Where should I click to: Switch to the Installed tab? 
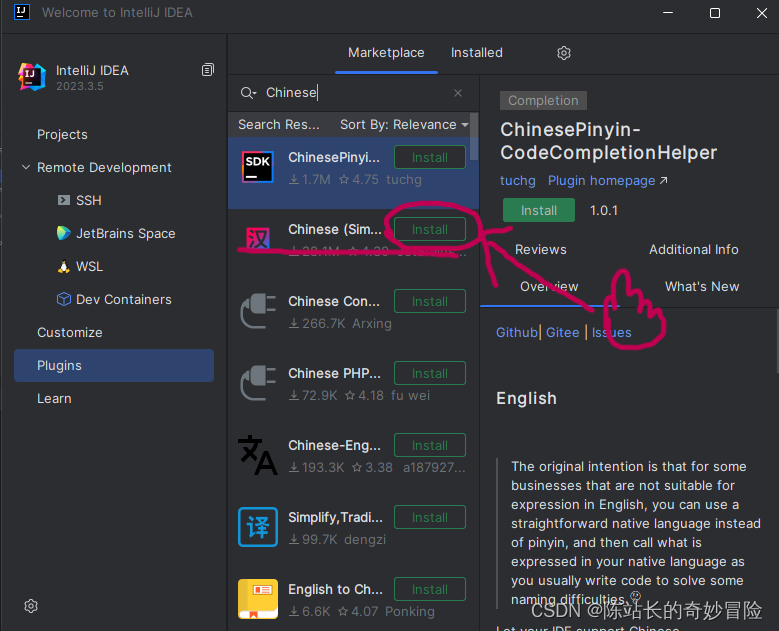click(476, 53)
